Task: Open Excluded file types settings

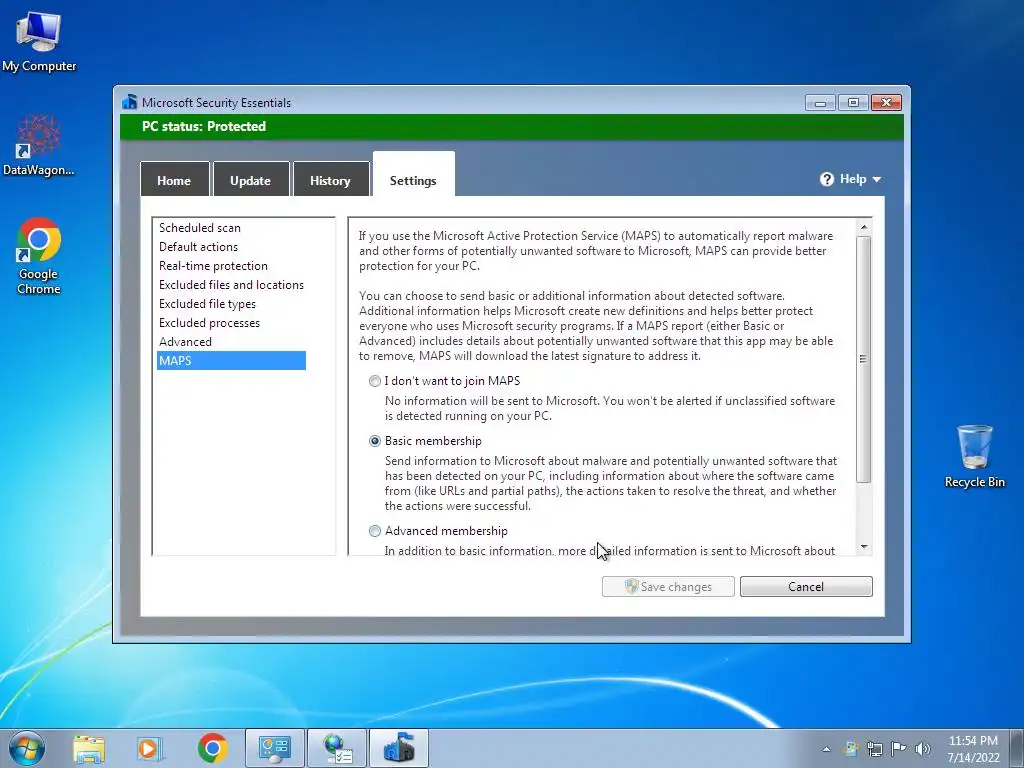Action: click(x=208, y=304)
